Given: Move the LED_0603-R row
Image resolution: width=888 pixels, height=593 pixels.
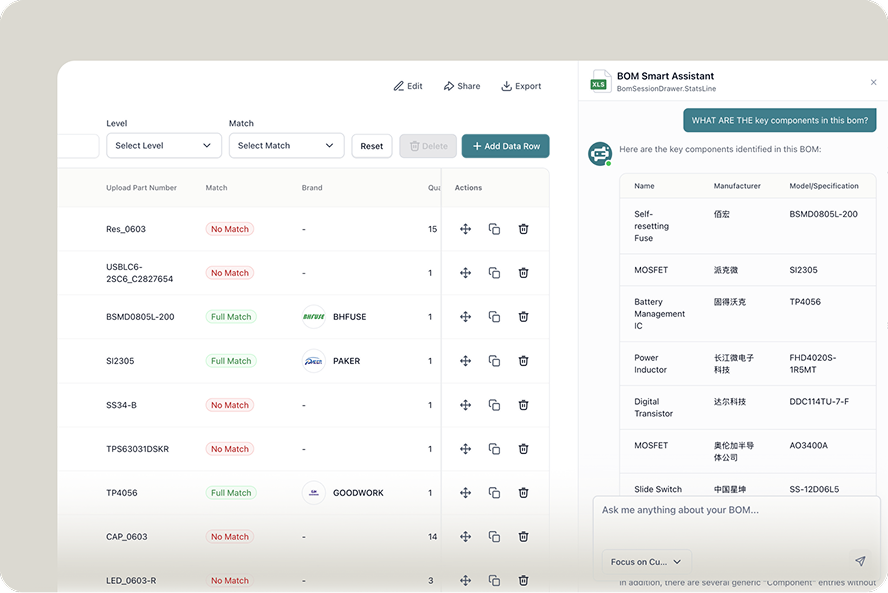Looking at the screenshot, I should coord(466,581).
